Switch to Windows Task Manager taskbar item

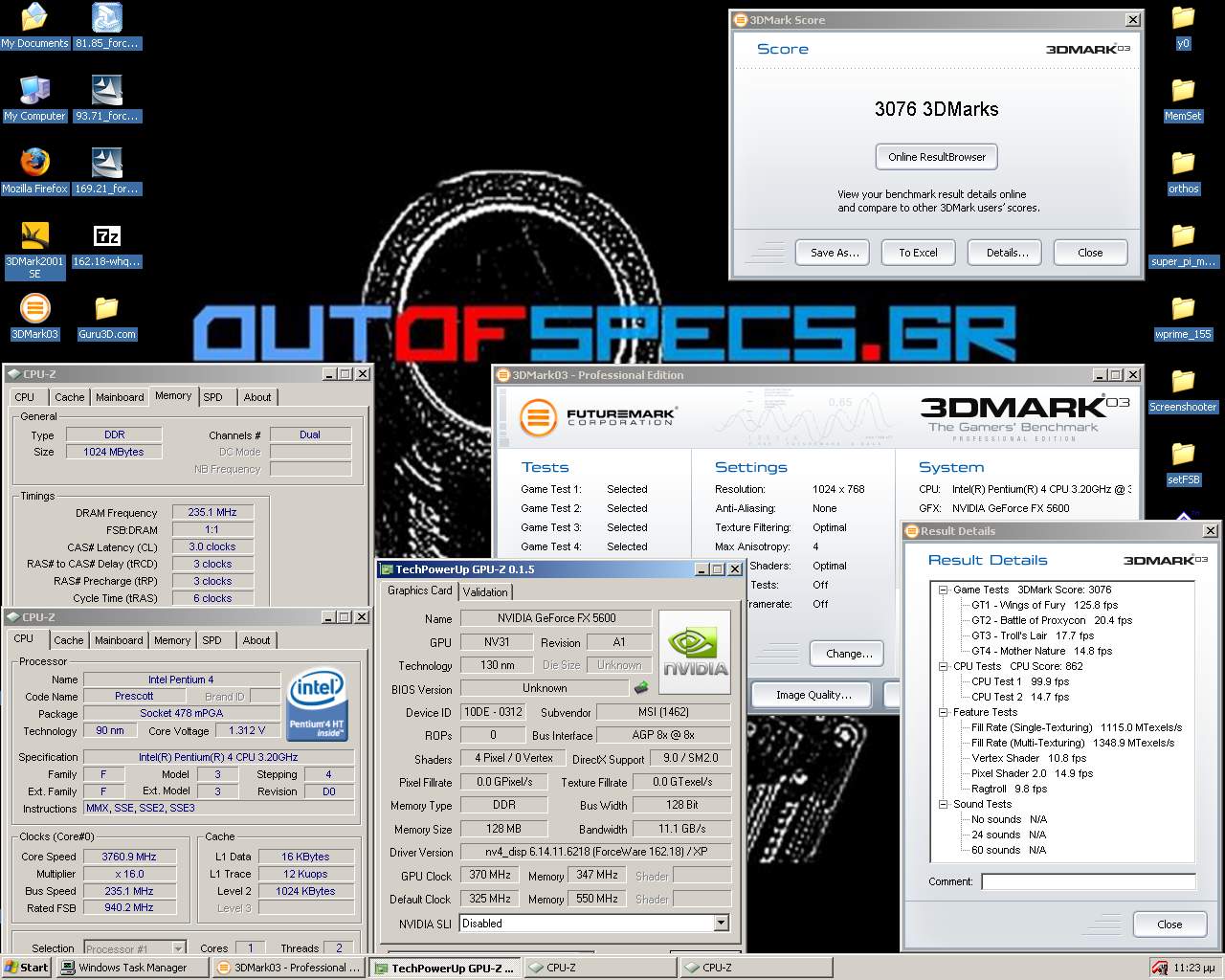[x=133, y=968]
